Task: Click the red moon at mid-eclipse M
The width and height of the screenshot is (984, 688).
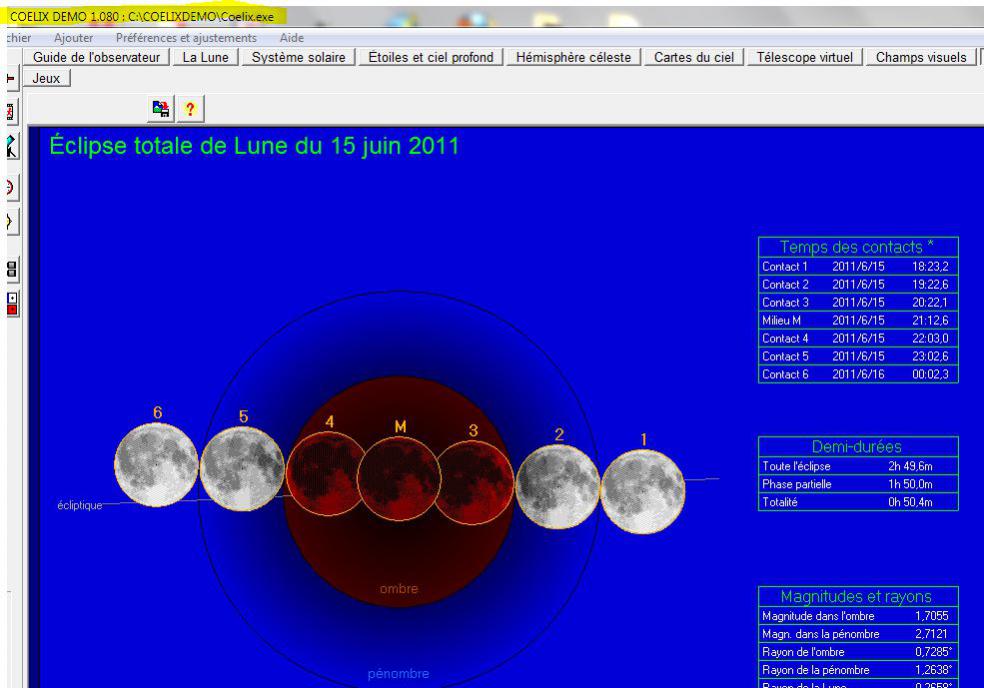Action: pyautogui.click(x=399, y=478)
